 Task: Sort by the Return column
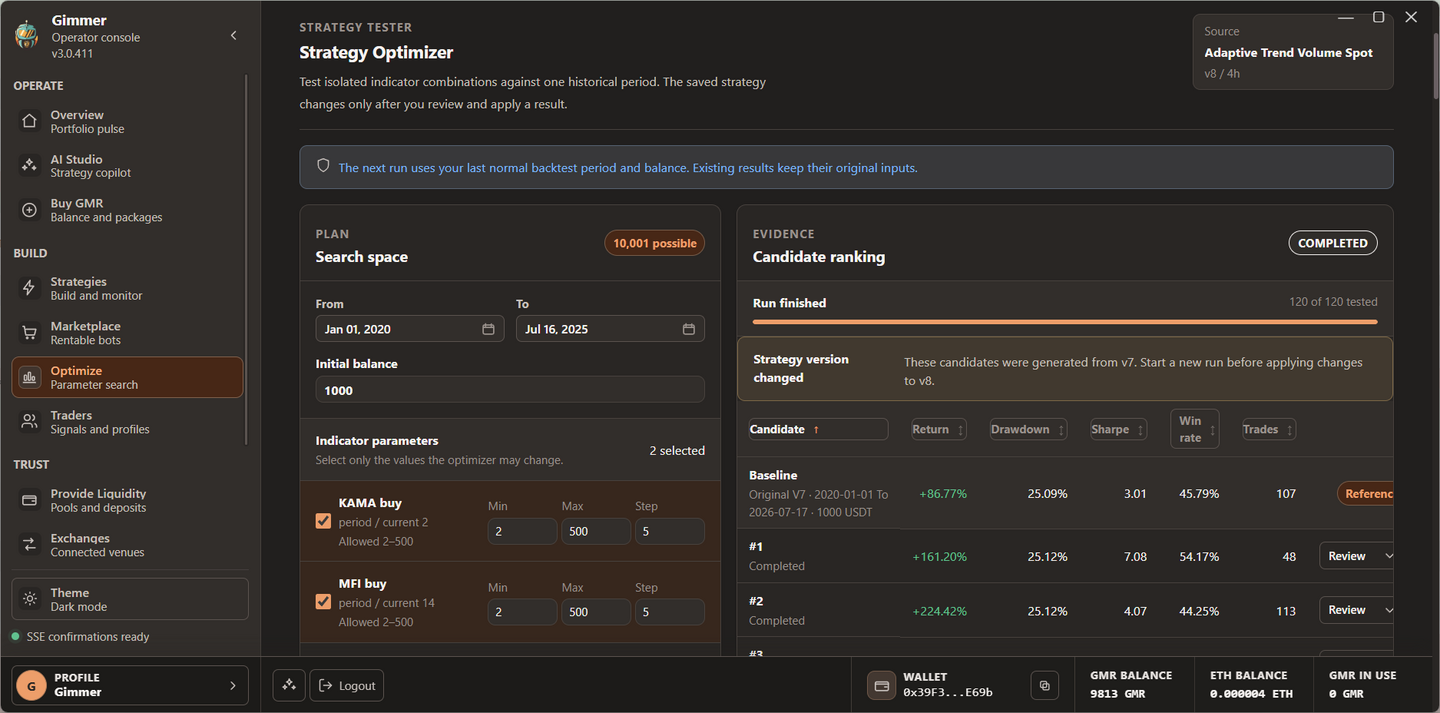(938, 429)
